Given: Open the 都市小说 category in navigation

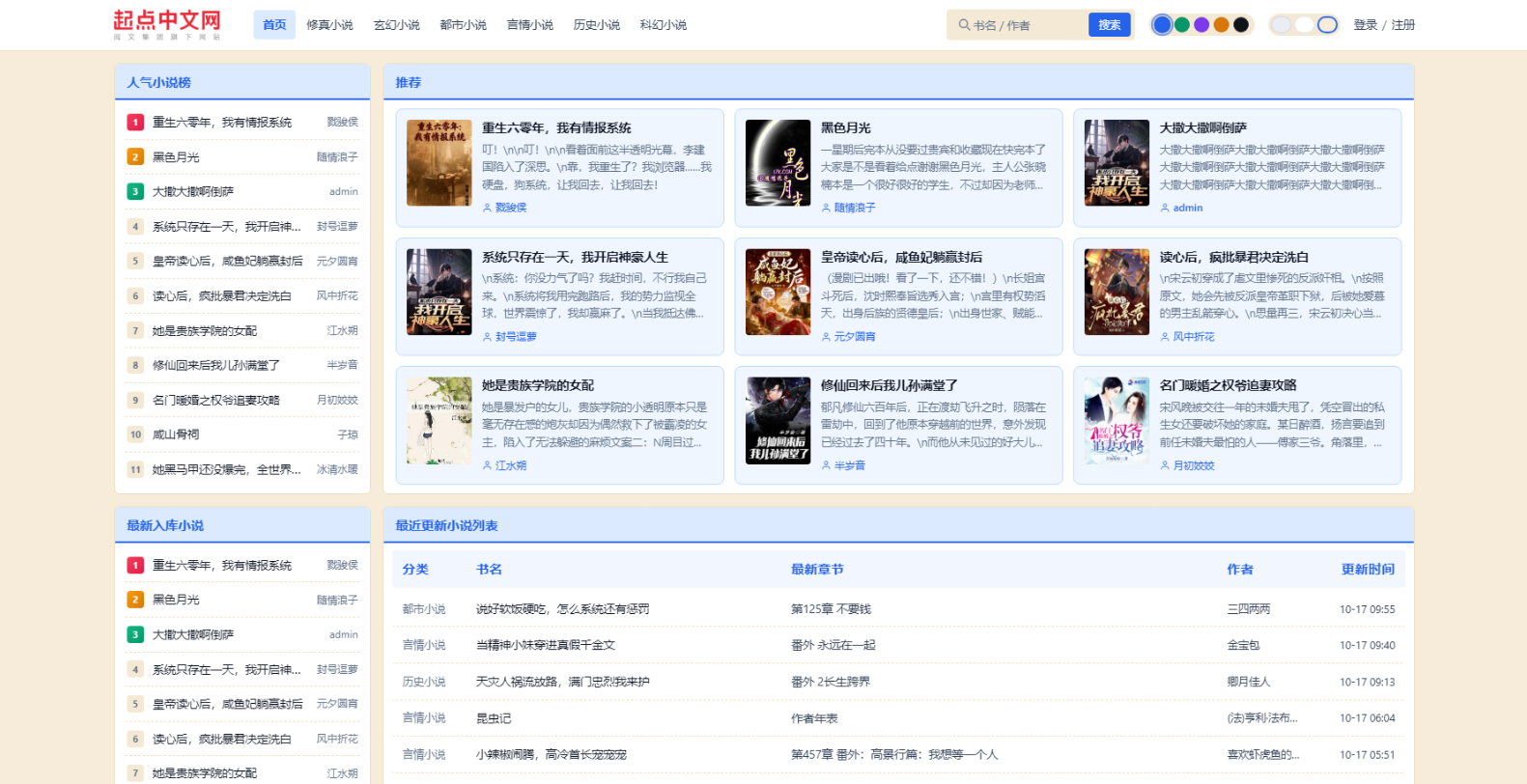Looking at the screenshot, I should (x=463, y=25).
